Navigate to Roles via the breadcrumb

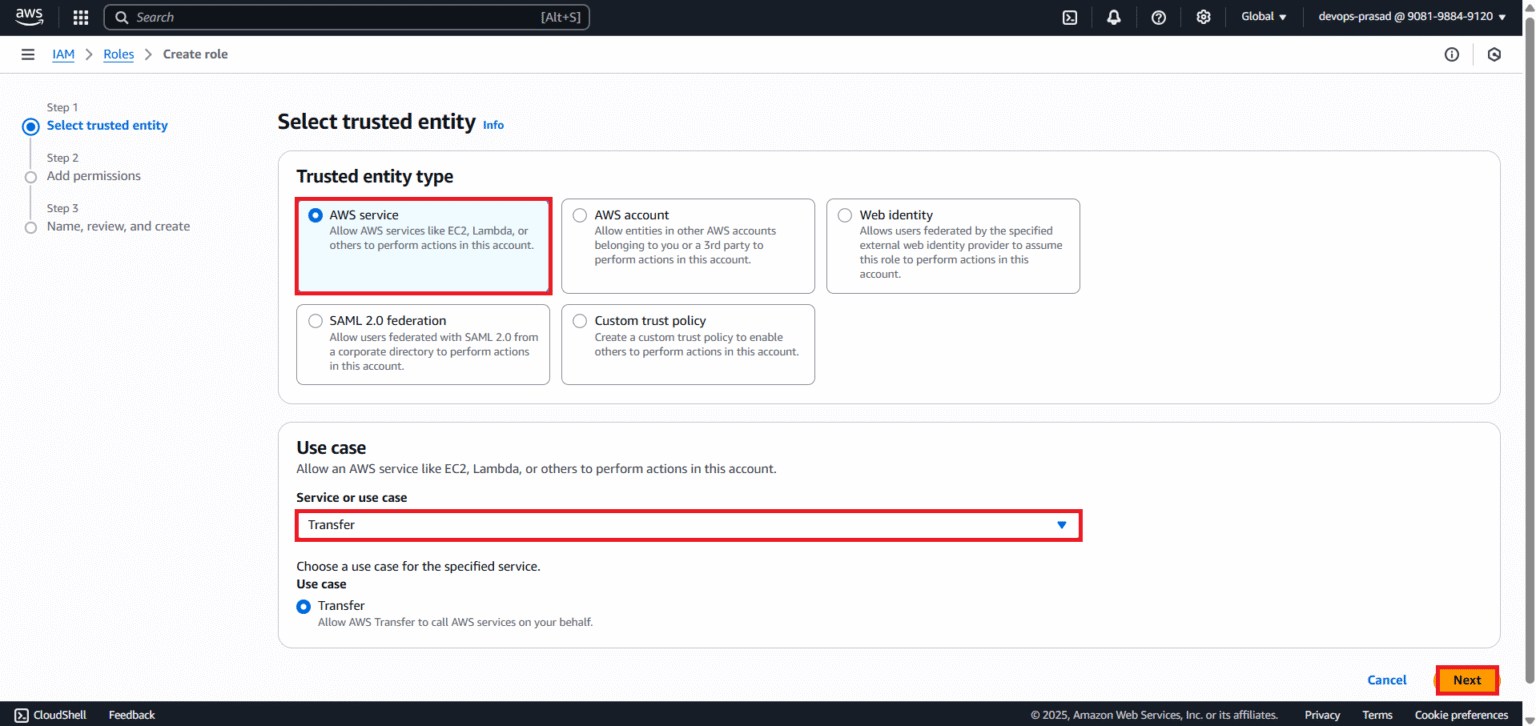118,54
